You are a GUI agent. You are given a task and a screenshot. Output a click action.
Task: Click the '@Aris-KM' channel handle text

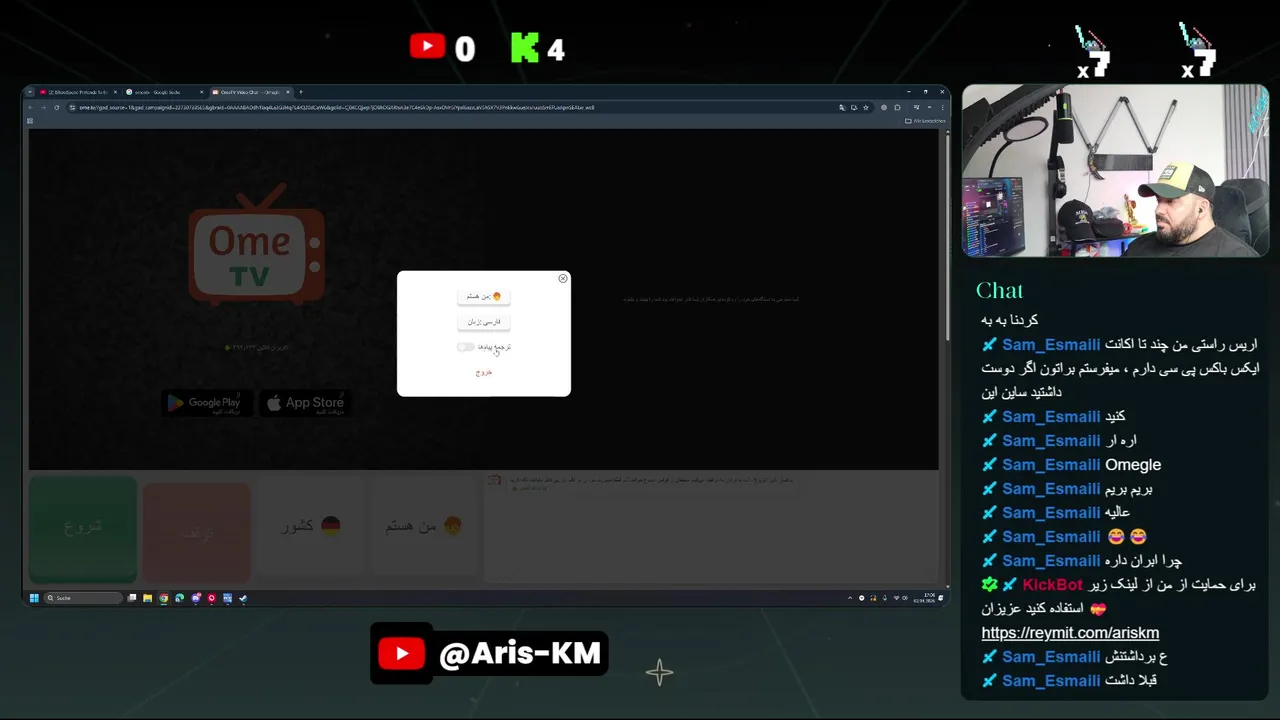[x=520, y=654]
